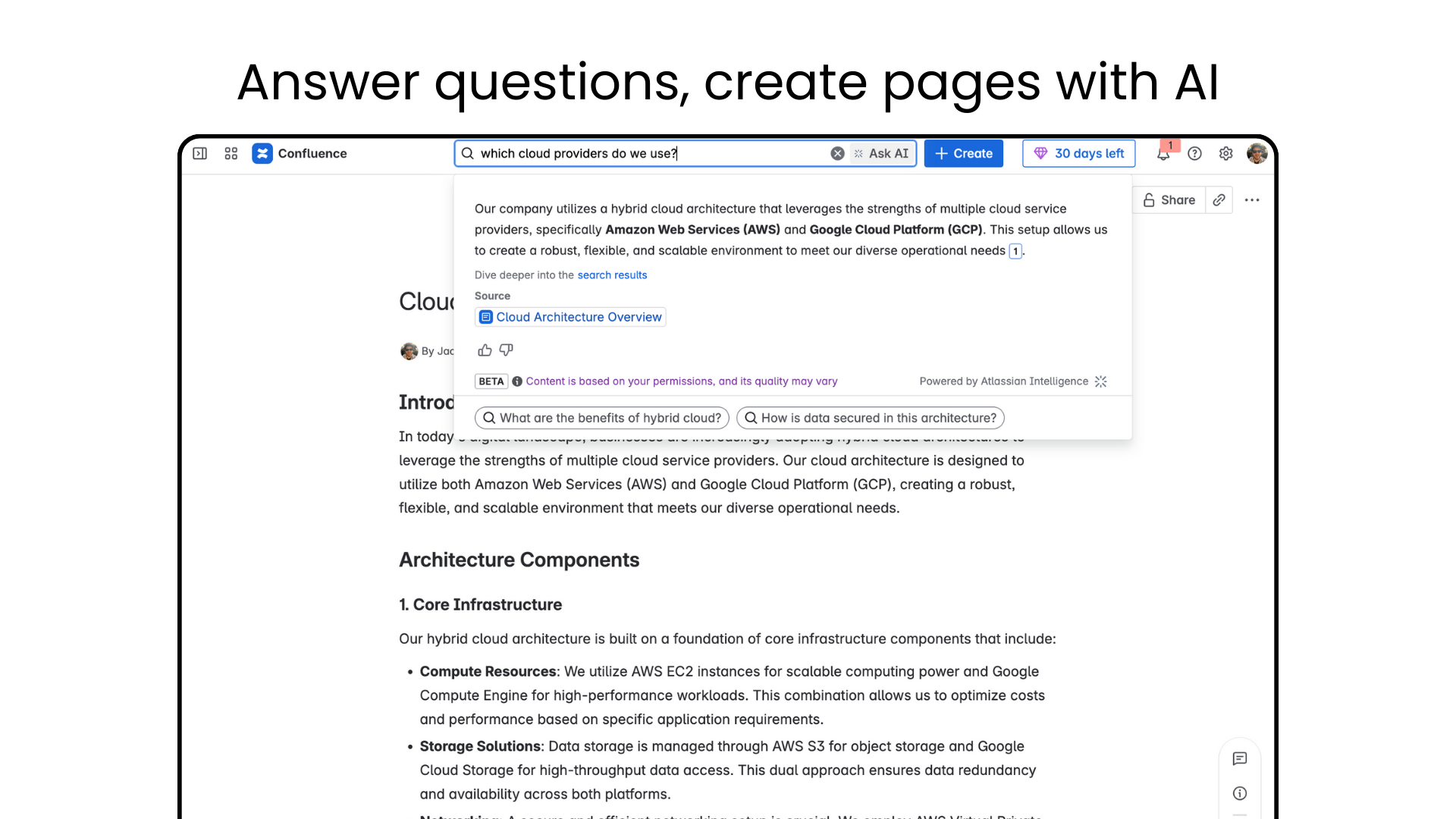Viewport: 1456px width, 819px height.
Task: Click the Share button
Action: pos(1169,200)
